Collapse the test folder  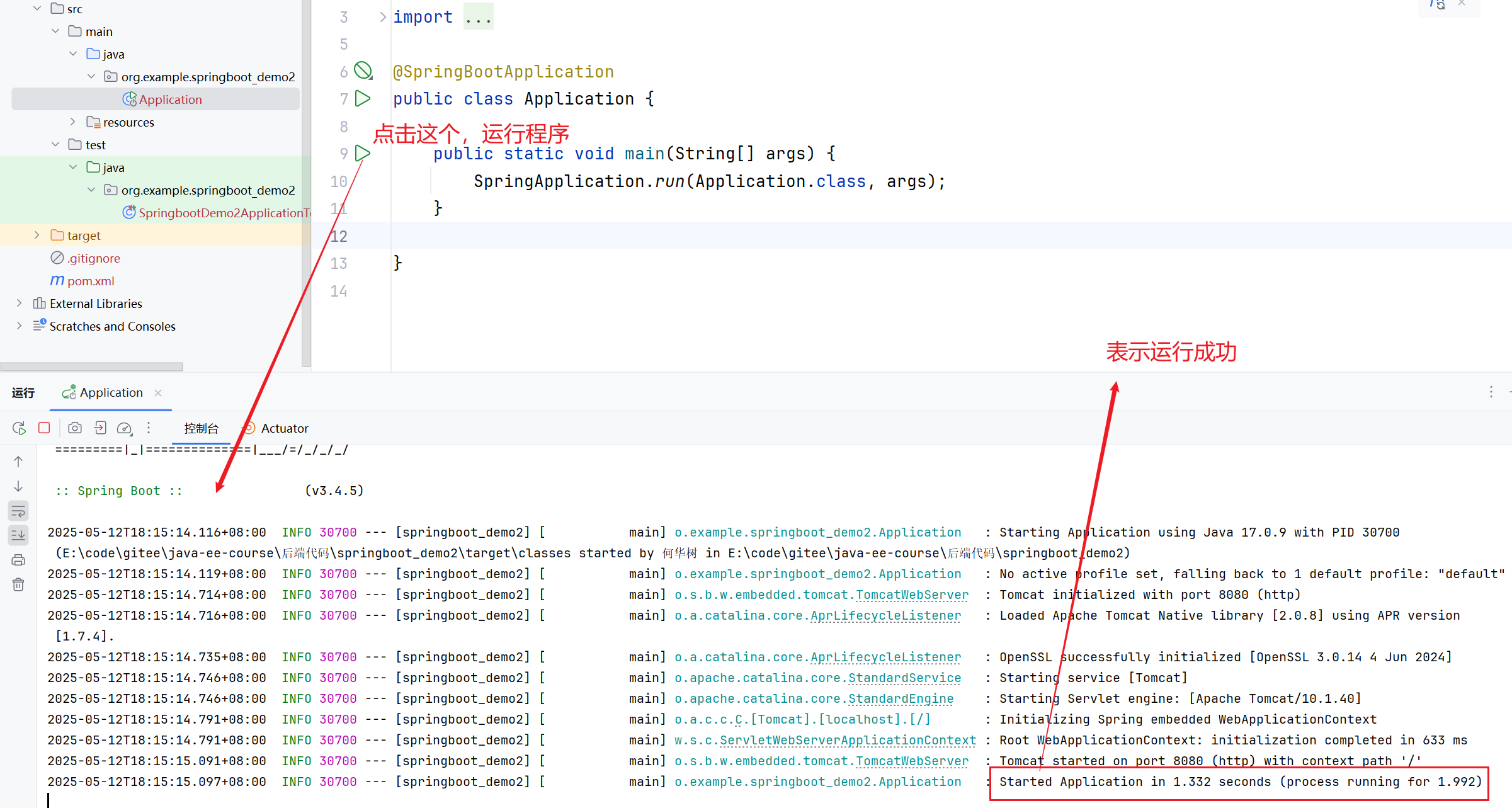[55, 145]
